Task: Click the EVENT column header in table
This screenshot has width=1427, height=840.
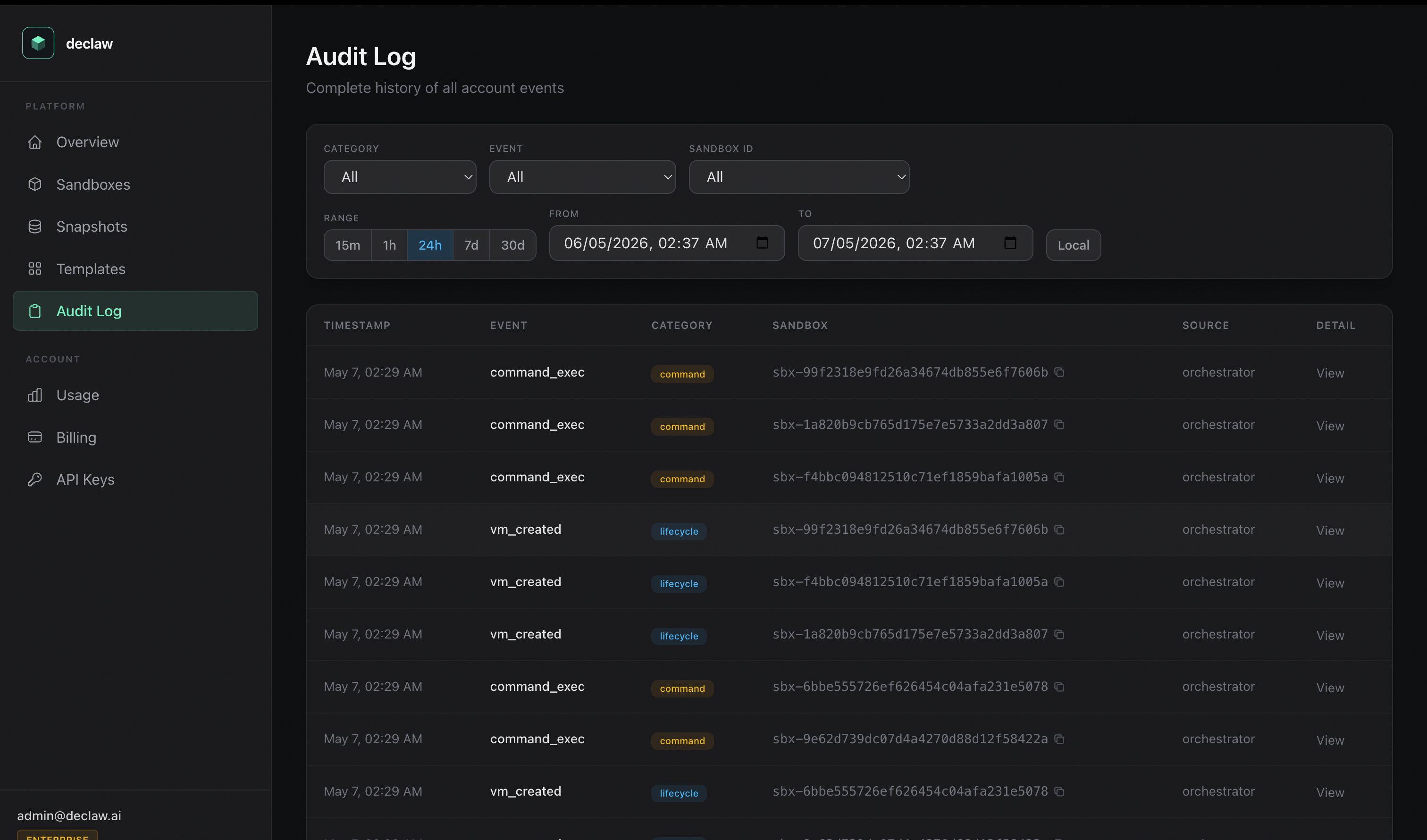Action: (x=509, y=325)
